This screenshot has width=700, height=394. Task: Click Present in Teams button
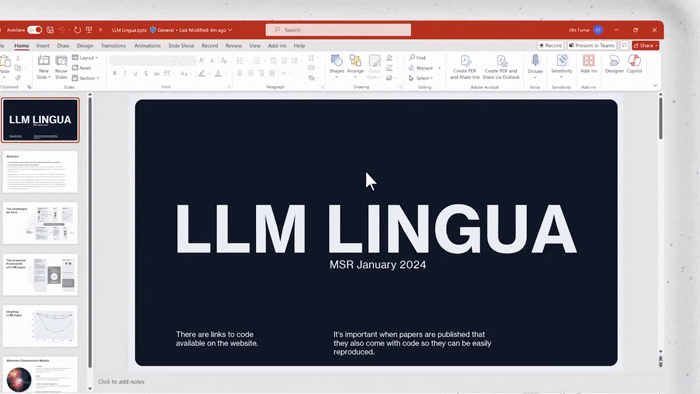pyautogui.click(x=592, y=46)
